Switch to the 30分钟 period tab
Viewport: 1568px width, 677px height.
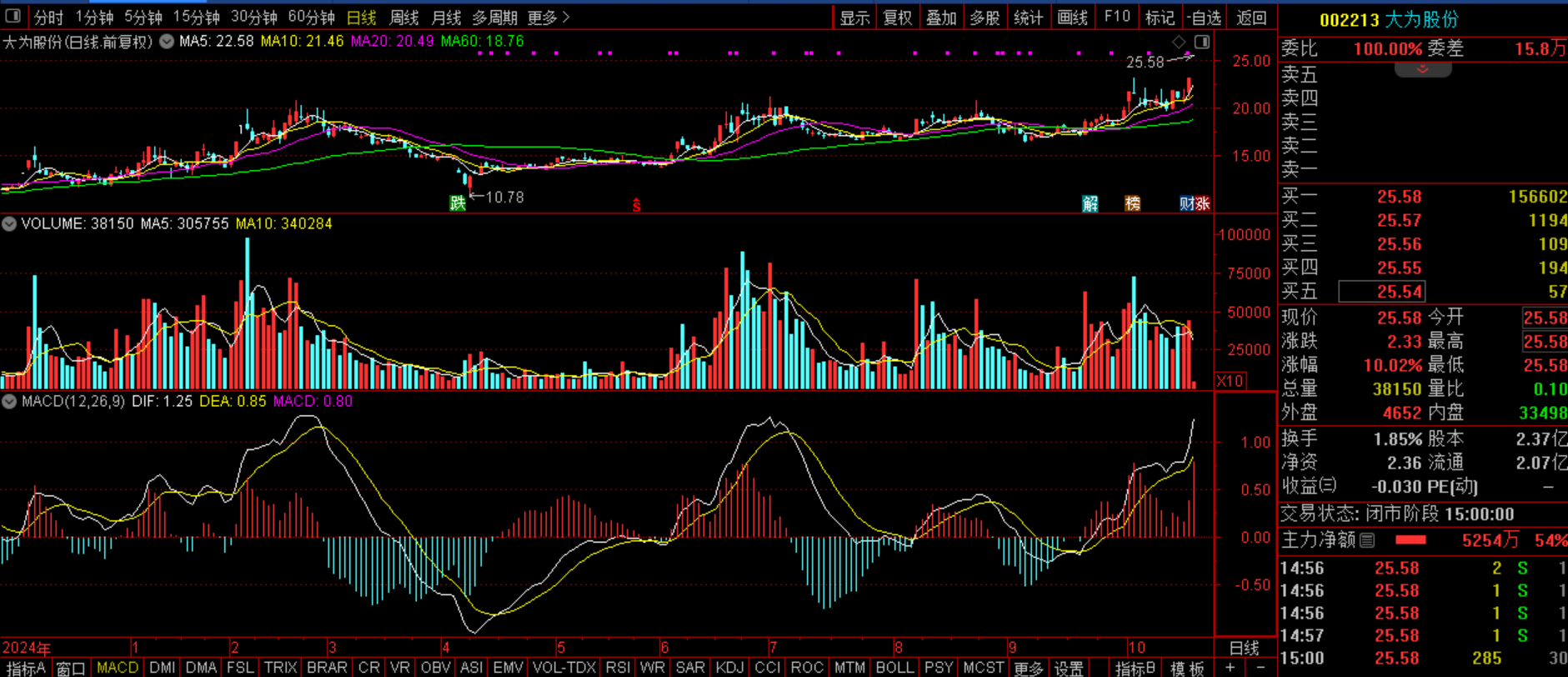tap(253, 17)
